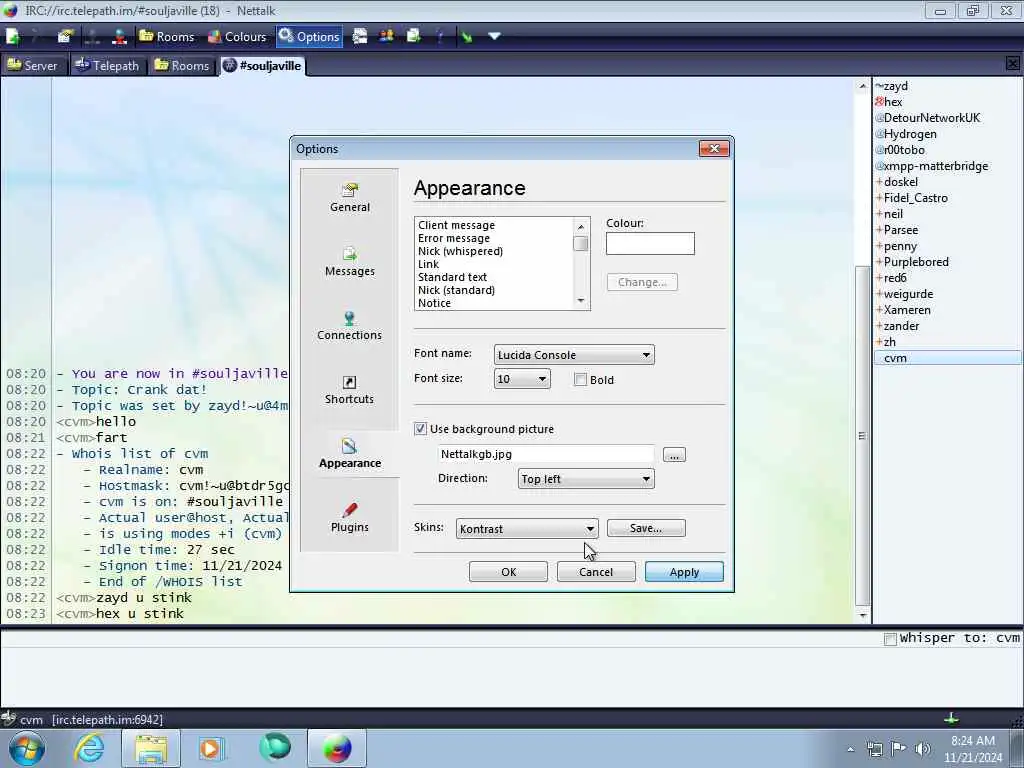
Task: Switch to the Server tab
Action: click(x=33, y=65)
